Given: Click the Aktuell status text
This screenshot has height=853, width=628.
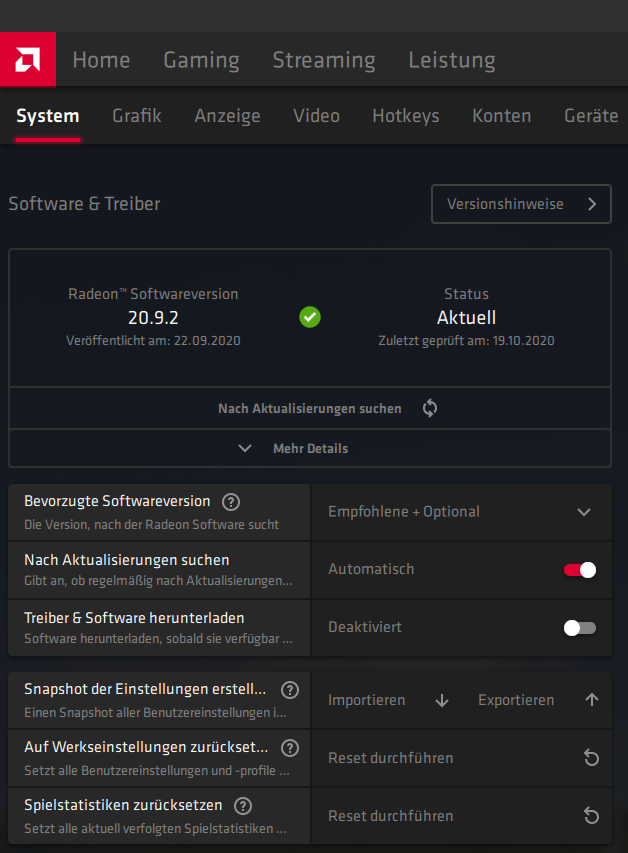Looking at the screenshot, I should click(x=466, y=318).
